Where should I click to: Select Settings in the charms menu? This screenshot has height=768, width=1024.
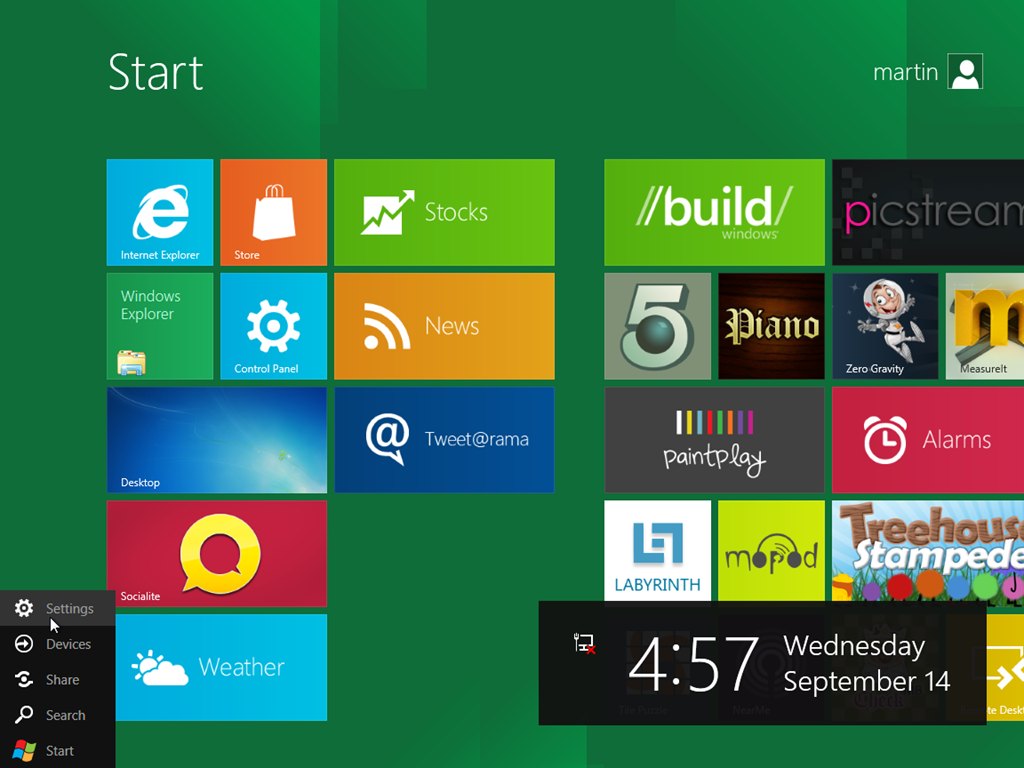[x=57, y=608]
